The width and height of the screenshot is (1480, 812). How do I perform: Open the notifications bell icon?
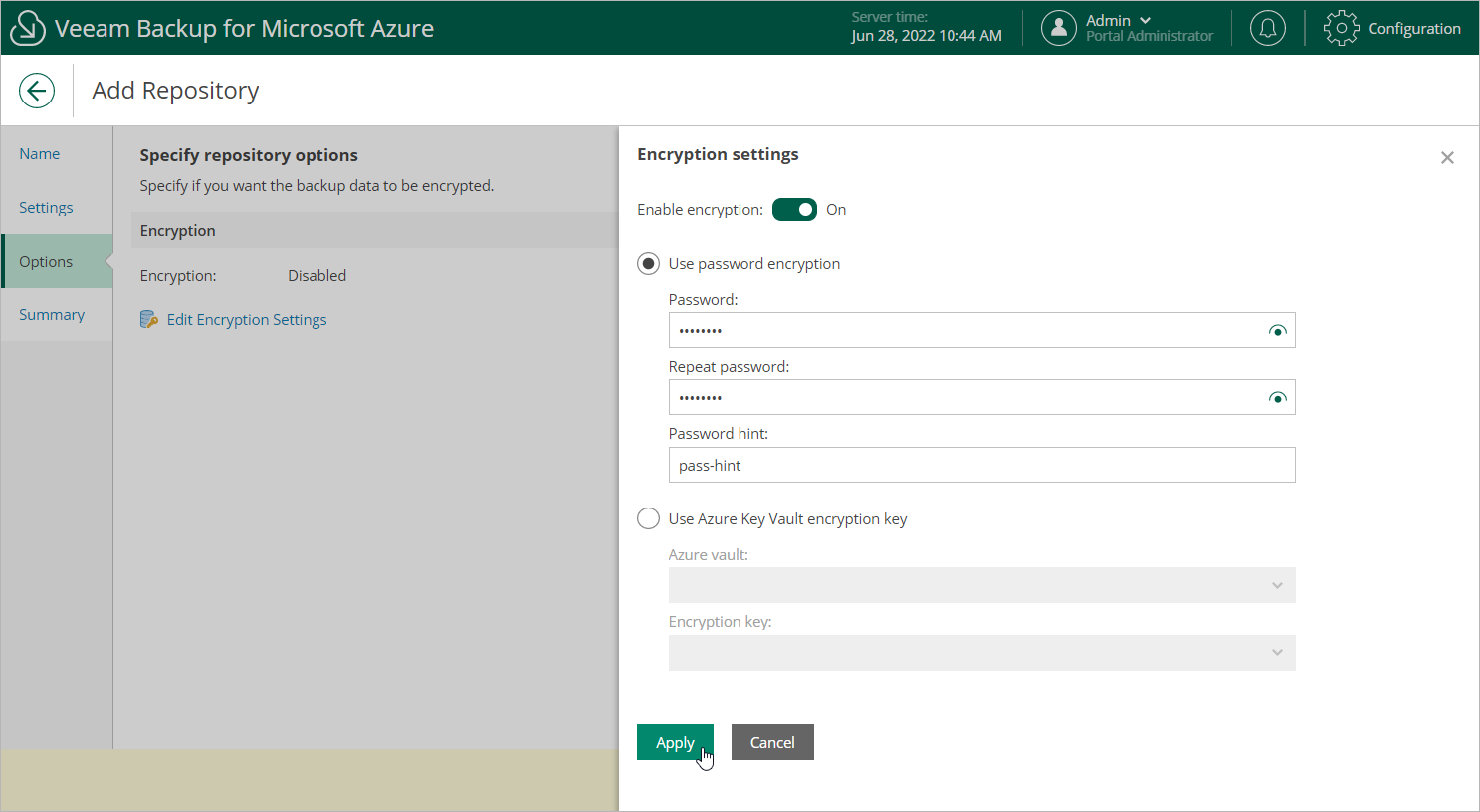1267,28
